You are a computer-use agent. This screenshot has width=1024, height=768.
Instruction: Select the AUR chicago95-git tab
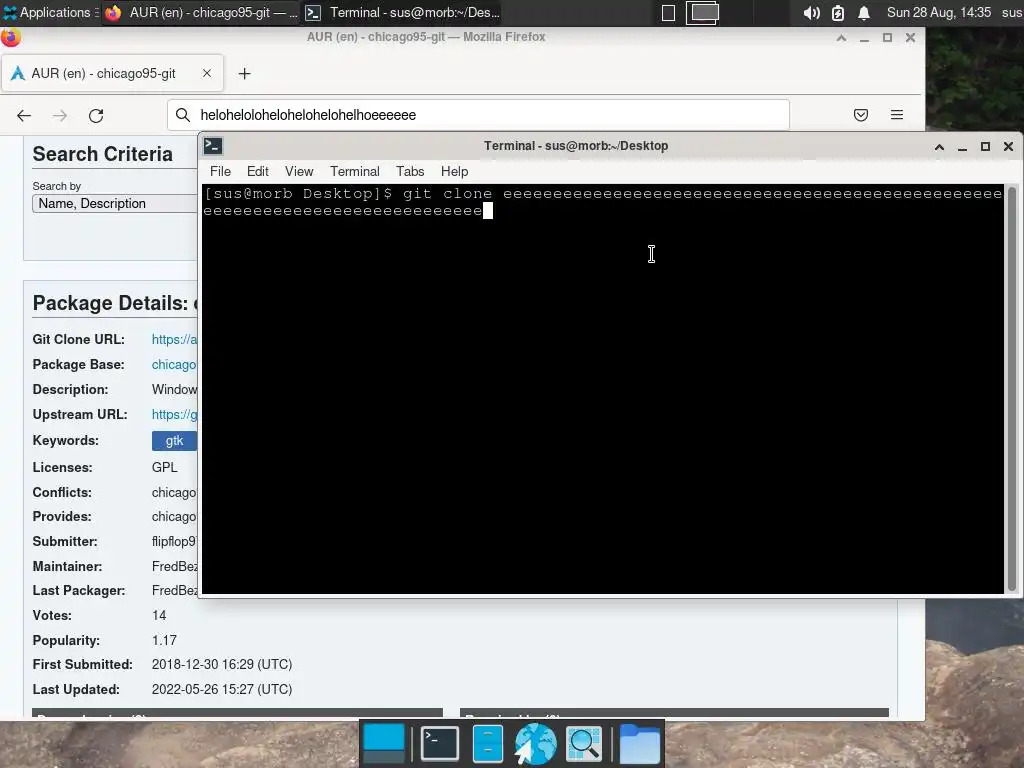pyautogui.click(x=113, y=73)
